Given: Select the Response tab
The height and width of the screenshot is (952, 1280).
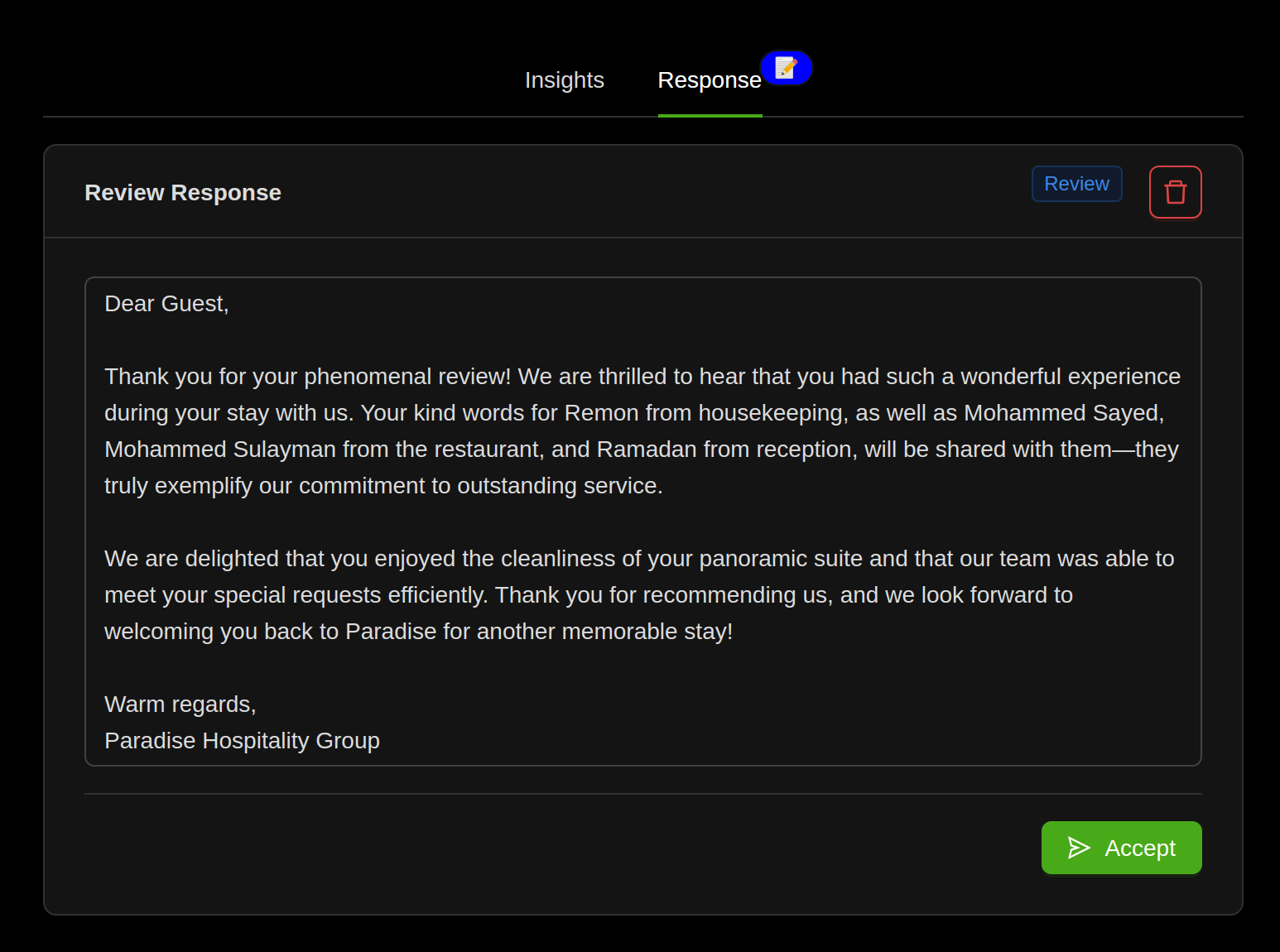Looking at the screenshot, I should pyautogui.click(x=710, y=80).
